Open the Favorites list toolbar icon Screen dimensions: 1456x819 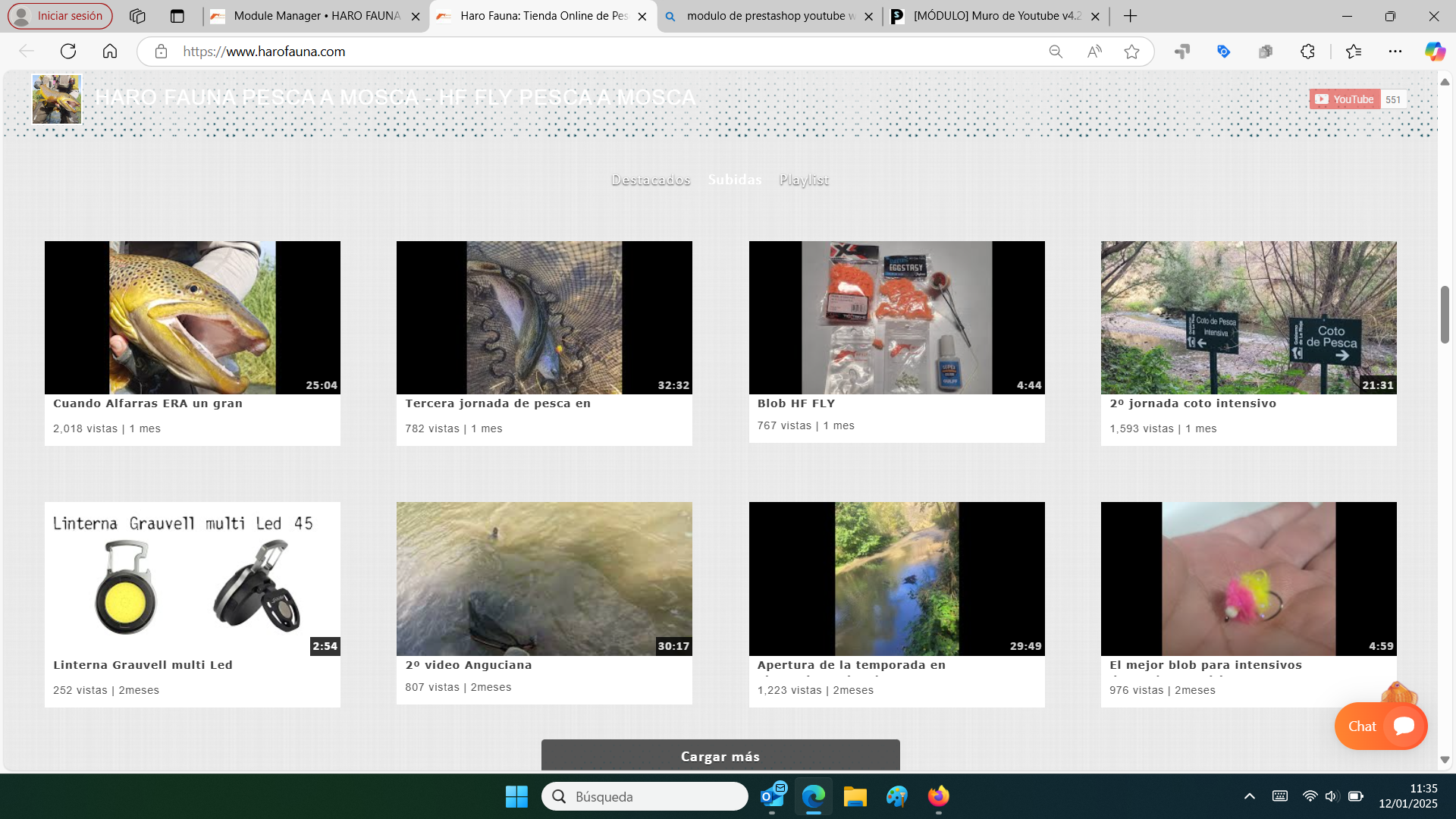point(1354,52)
